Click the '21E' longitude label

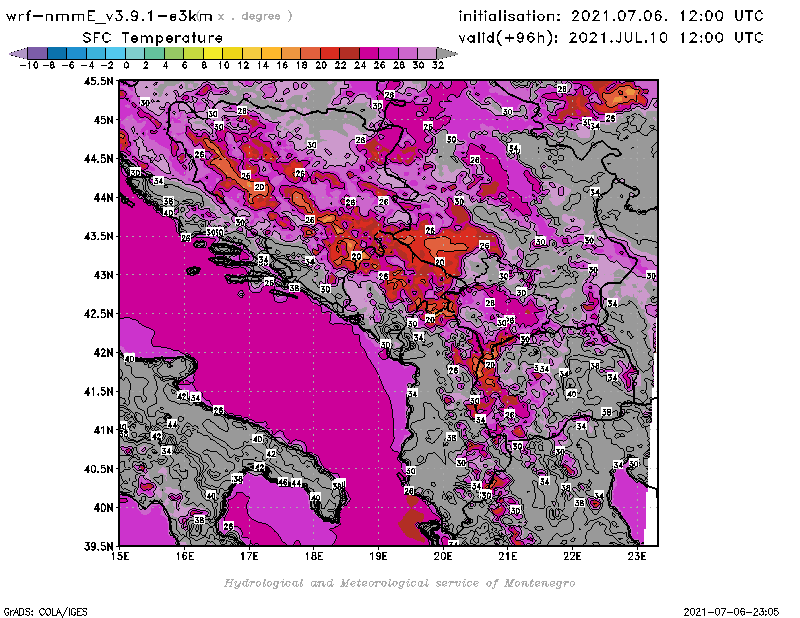[508, 556]
